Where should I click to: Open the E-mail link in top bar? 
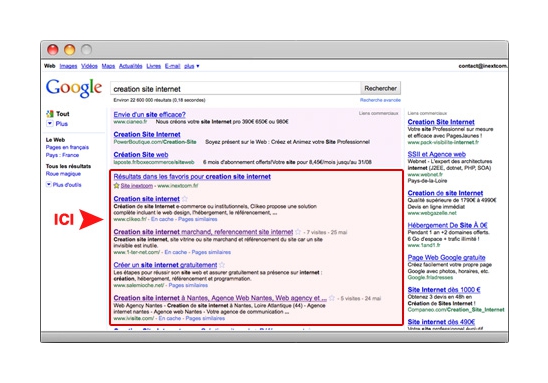tap(172, 66)
